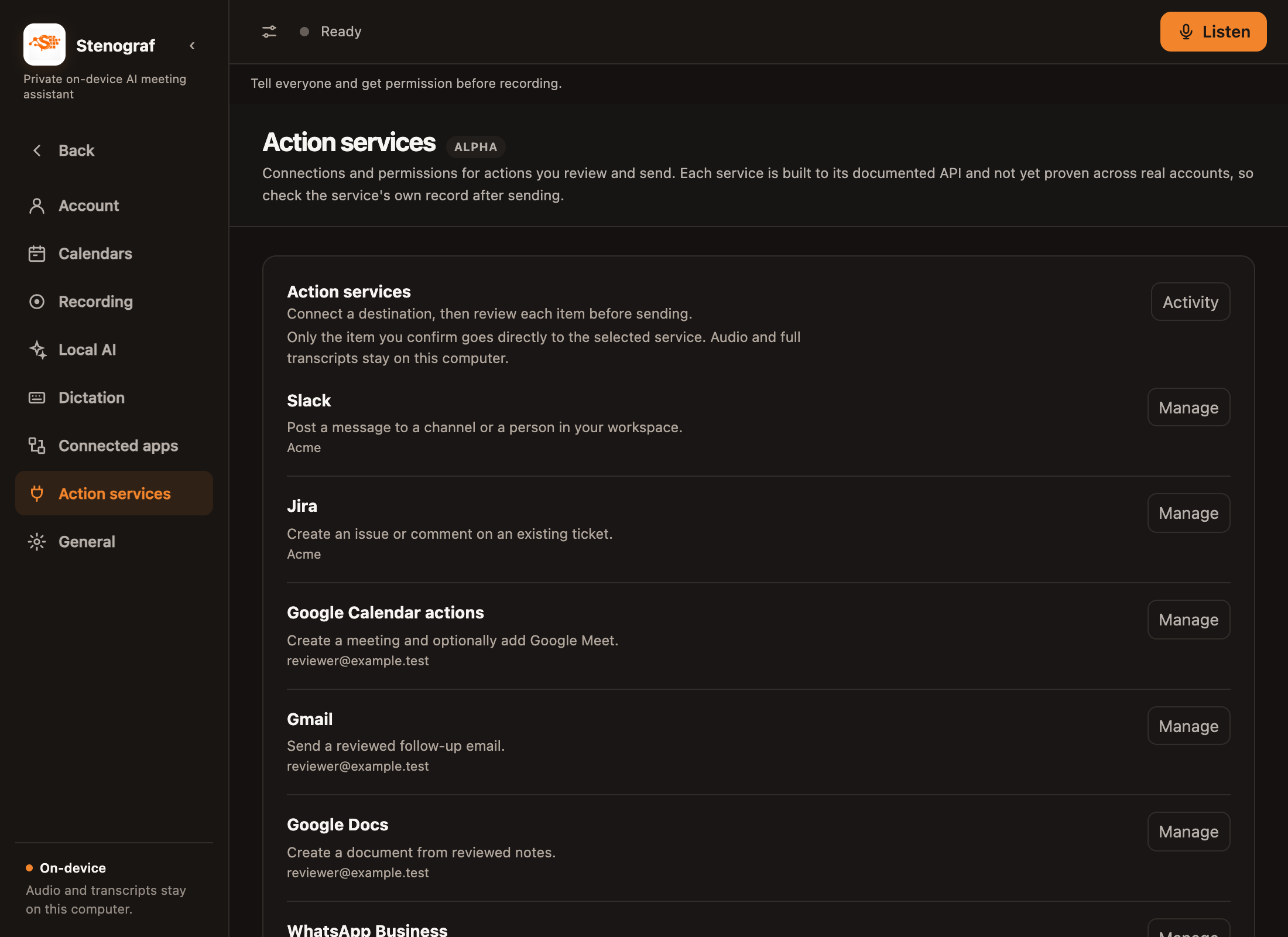Click Acme workspace name under Jira

(x=304, y=555)
